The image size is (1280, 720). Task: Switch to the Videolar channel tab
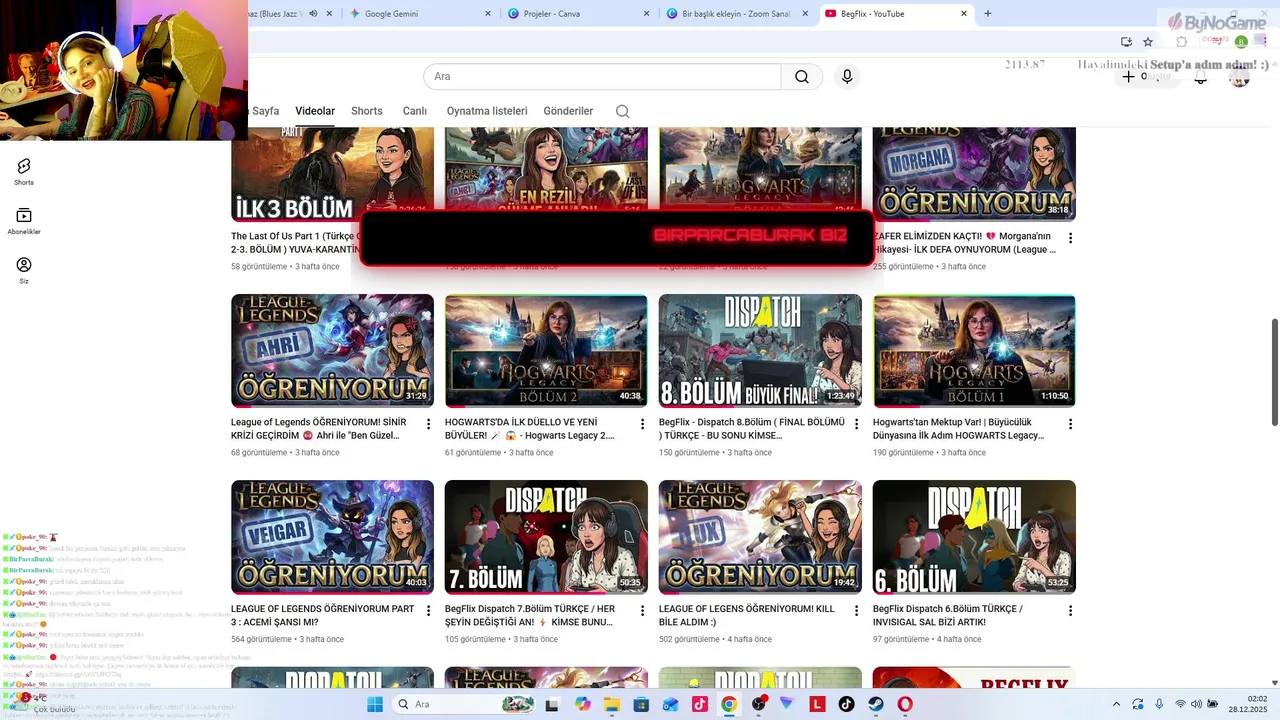click(315, 111)
